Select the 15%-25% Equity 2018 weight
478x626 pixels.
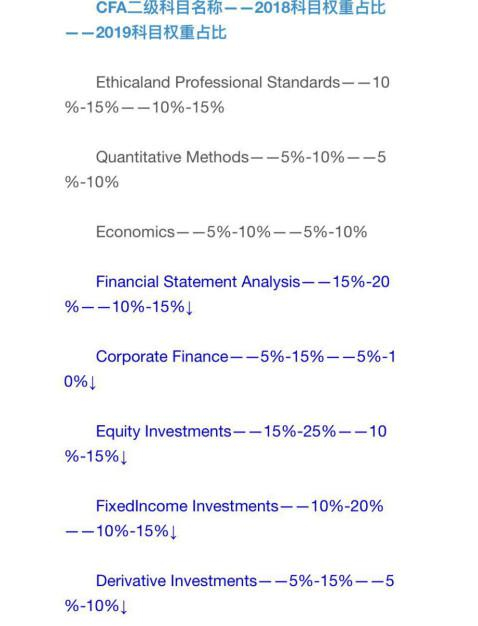point(299,432)
